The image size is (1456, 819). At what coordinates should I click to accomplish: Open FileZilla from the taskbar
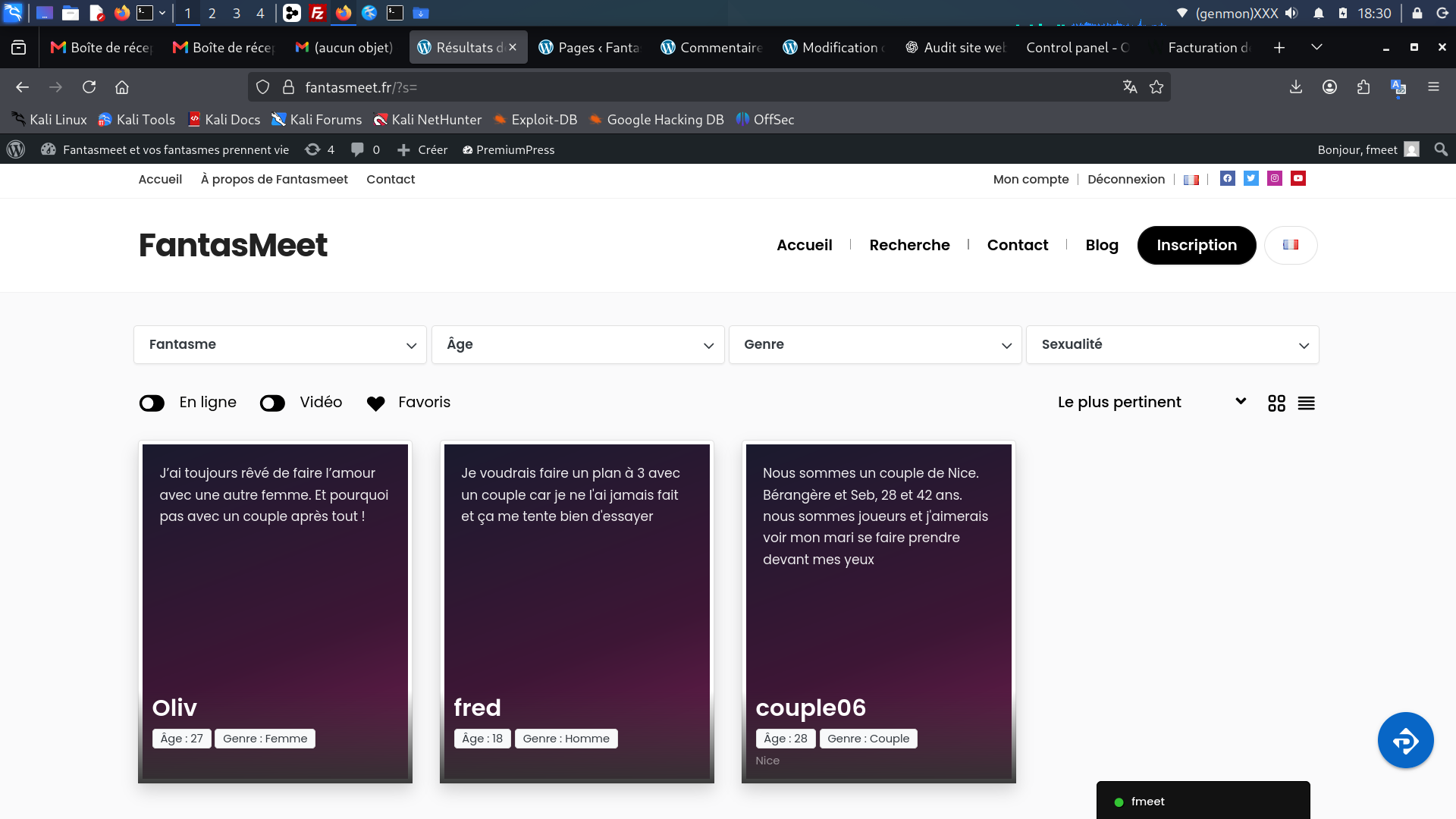tap(318, 13)
